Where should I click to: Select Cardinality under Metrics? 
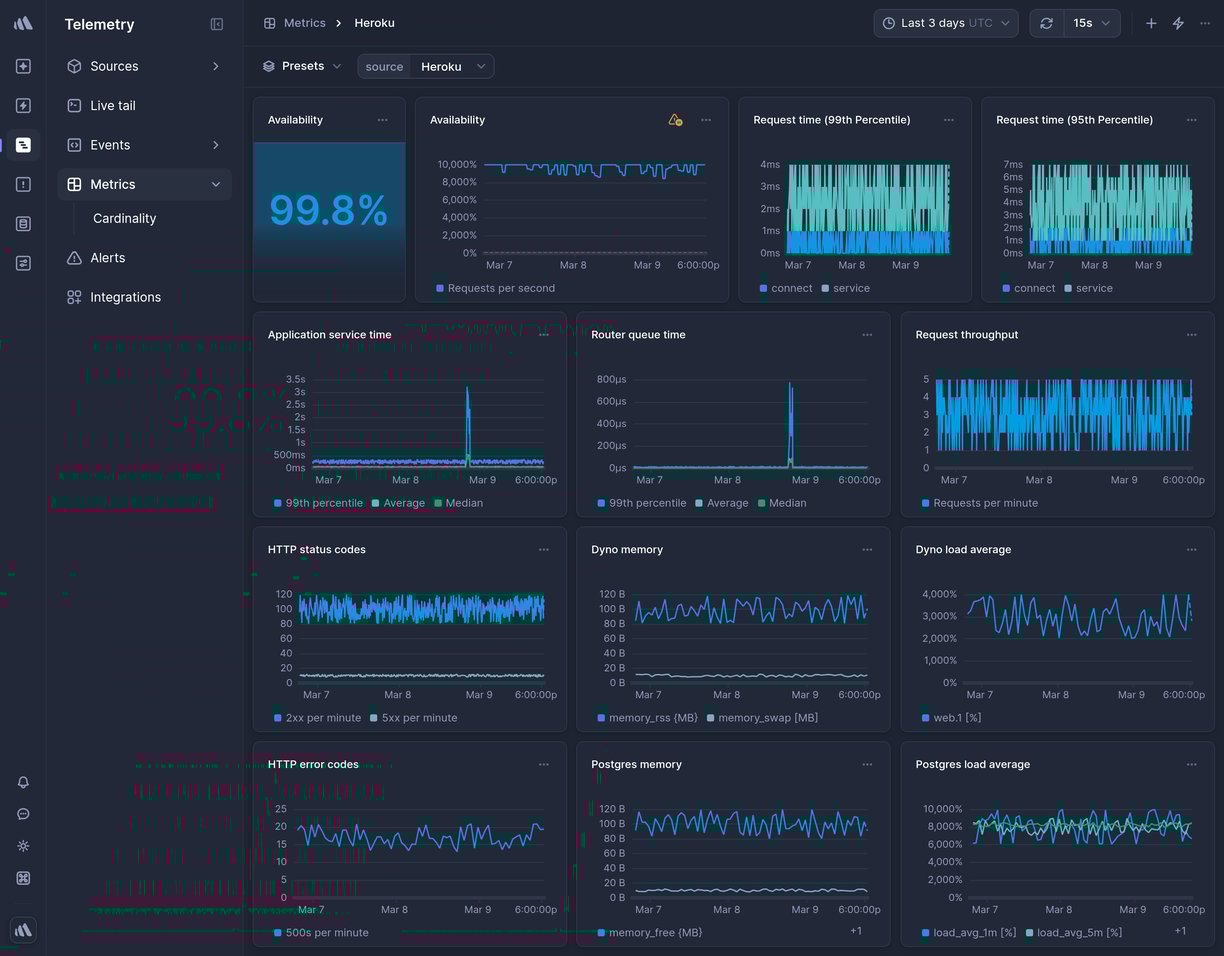point(124,218)
